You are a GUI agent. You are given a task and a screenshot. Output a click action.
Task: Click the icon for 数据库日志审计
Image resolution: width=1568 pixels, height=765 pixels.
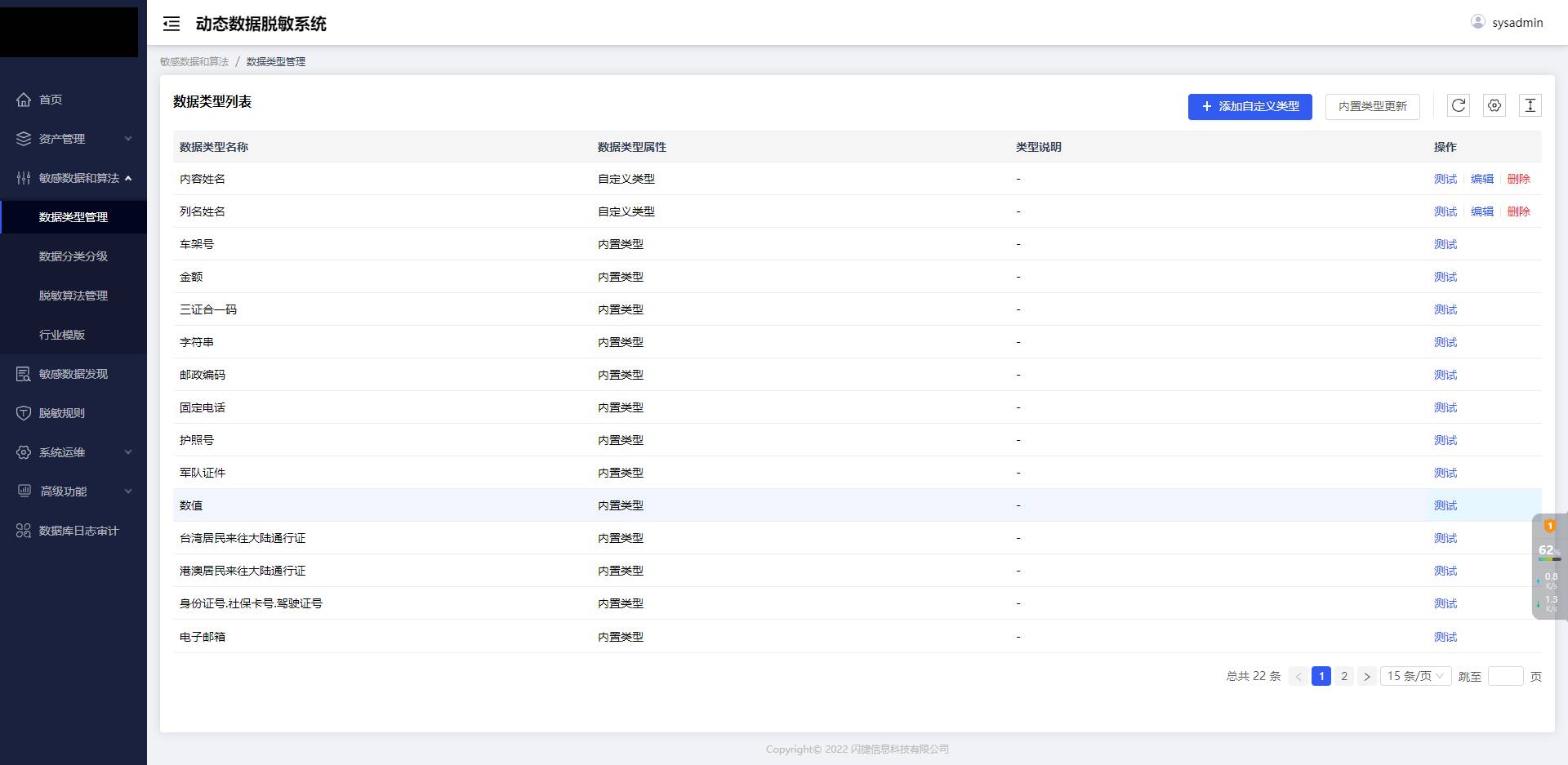(24, 531)
